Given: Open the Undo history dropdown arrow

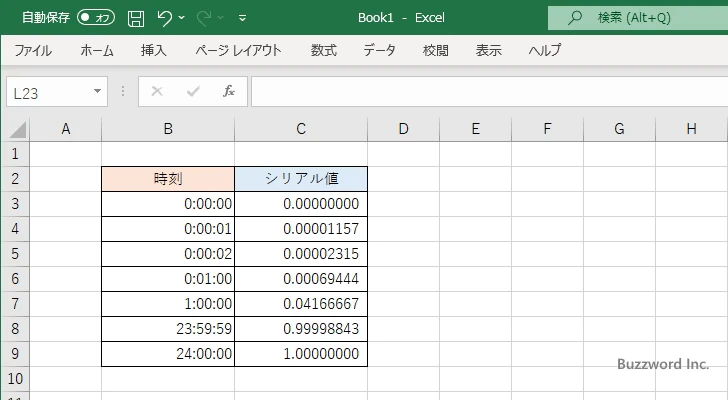Looking at the screenshot, I should click(x=184, y=18).
